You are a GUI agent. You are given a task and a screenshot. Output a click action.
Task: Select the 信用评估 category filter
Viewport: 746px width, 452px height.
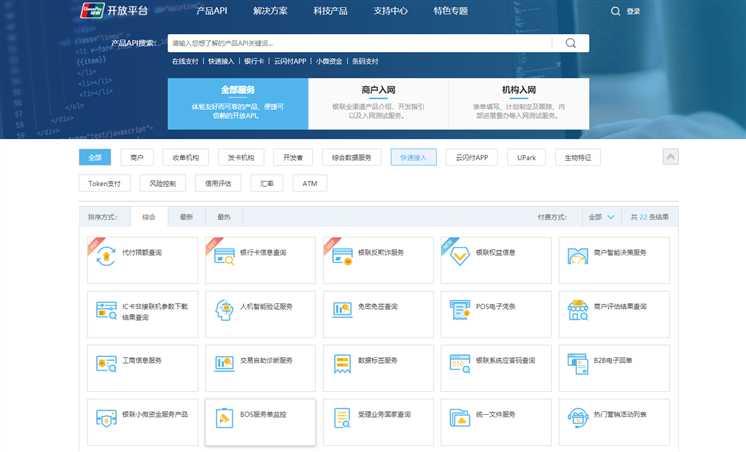pyautogui.click(x=218, y=183)
